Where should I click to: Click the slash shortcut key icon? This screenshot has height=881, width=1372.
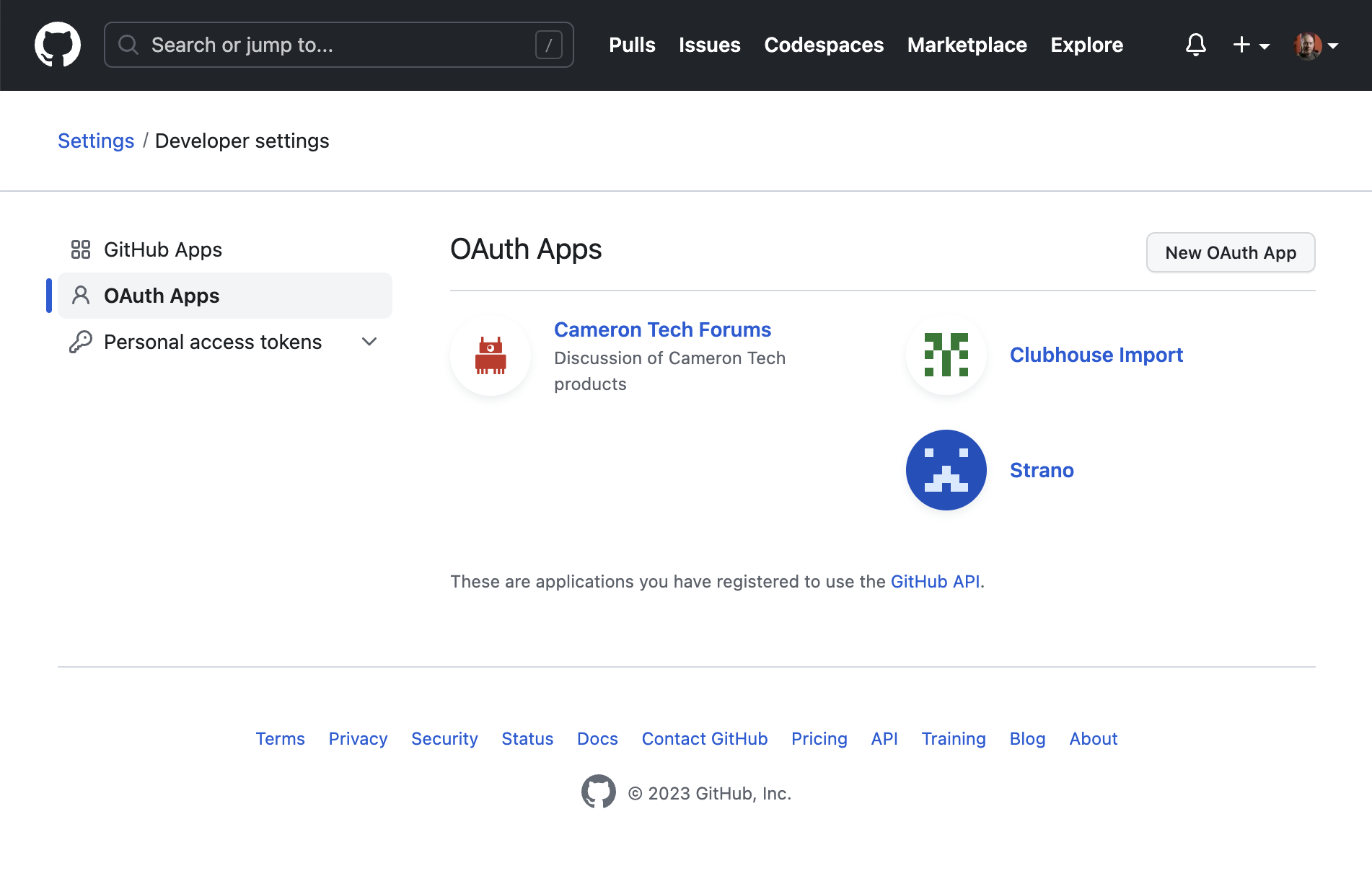[x=549, y=45]
